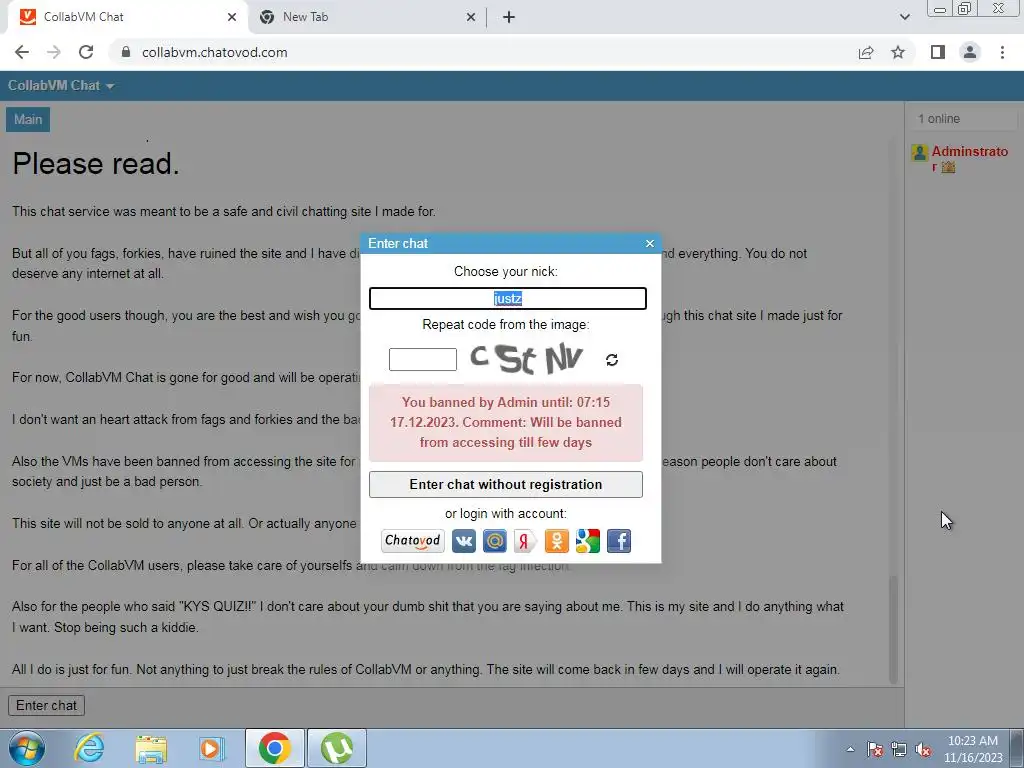This screenshot has width=1024, height=768.
Task: Click the VK login icon
Action: [464, 541]
